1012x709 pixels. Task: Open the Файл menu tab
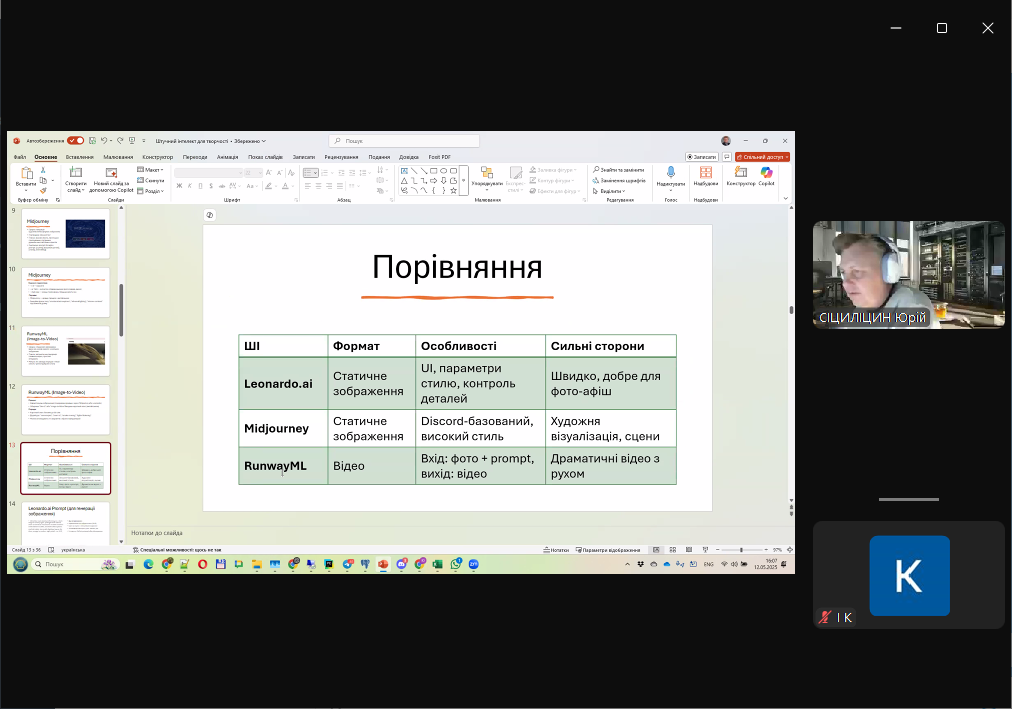coord(20,157)
